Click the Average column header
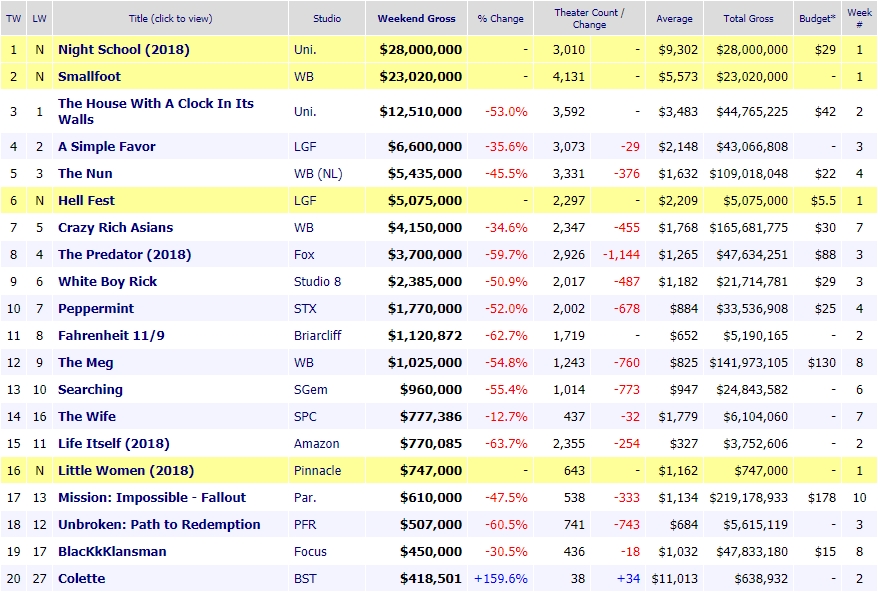This screenshot has width=878, height=592. coord(674,18)
